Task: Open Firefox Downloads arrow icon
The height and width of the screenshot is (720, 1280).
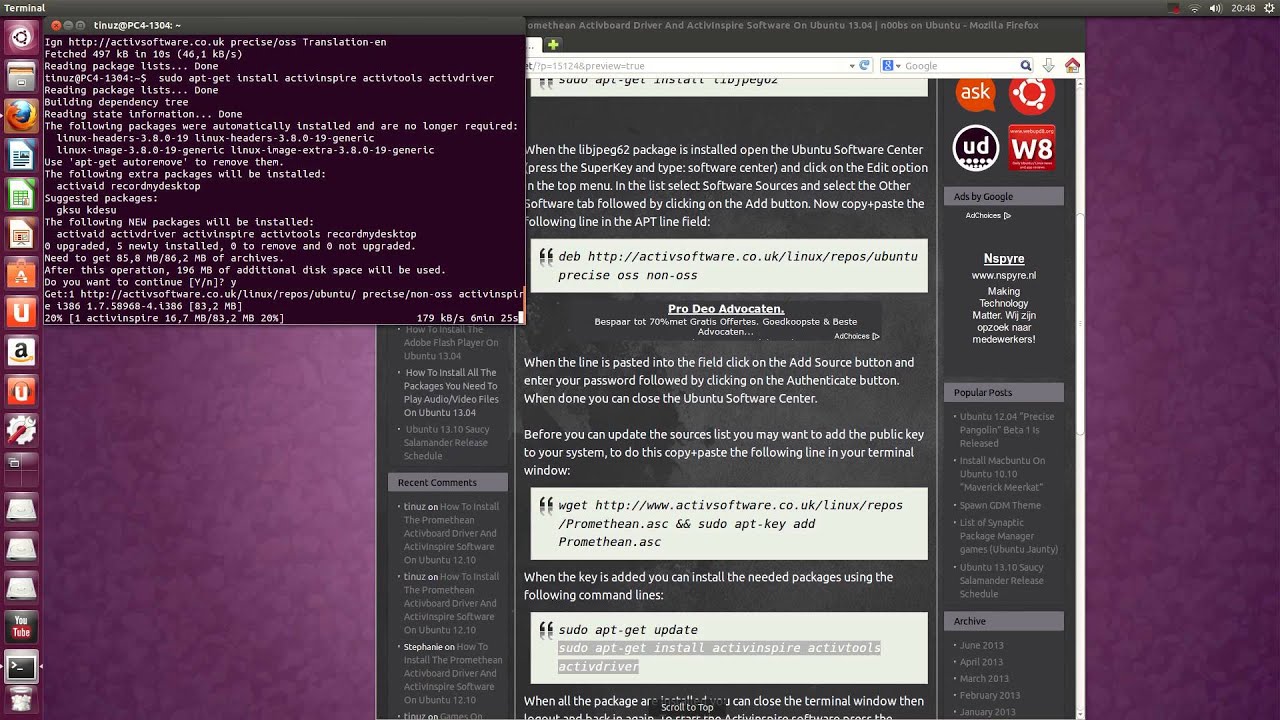Action: (x=1048, y=65)
